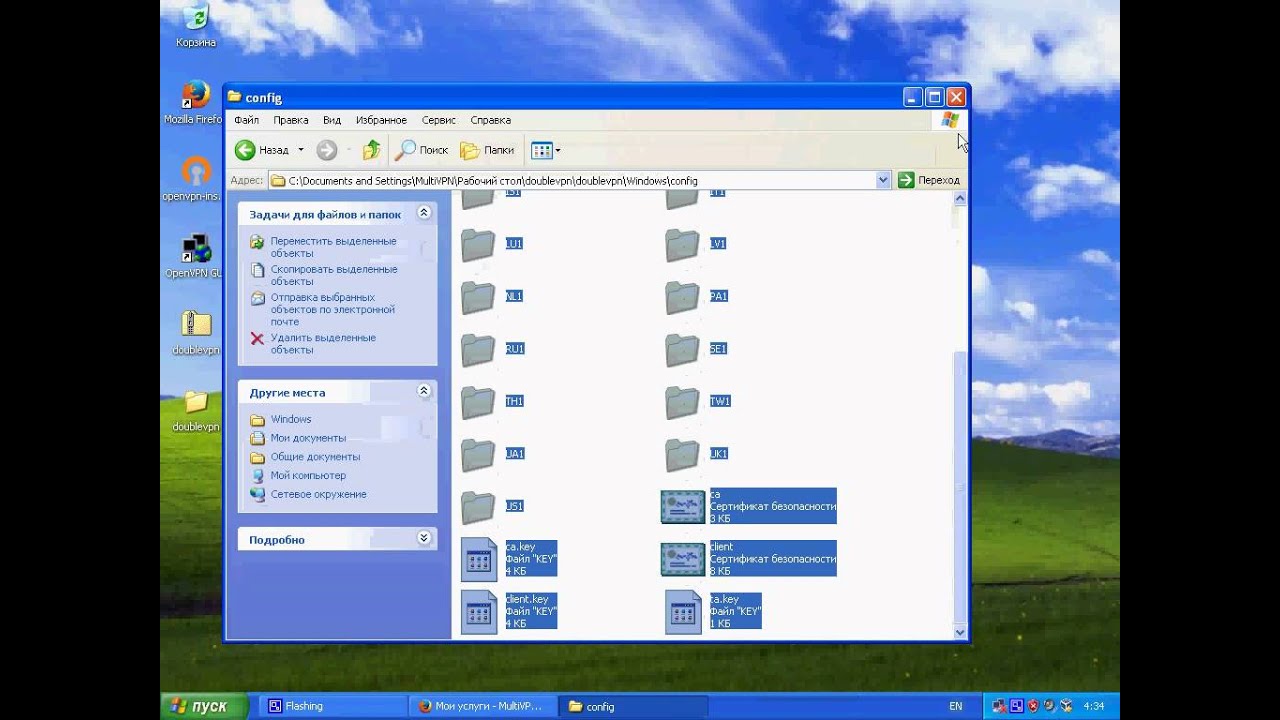Select the ca security certificate file
This screenshot has width=1280, height=720.
coord(748,507)
